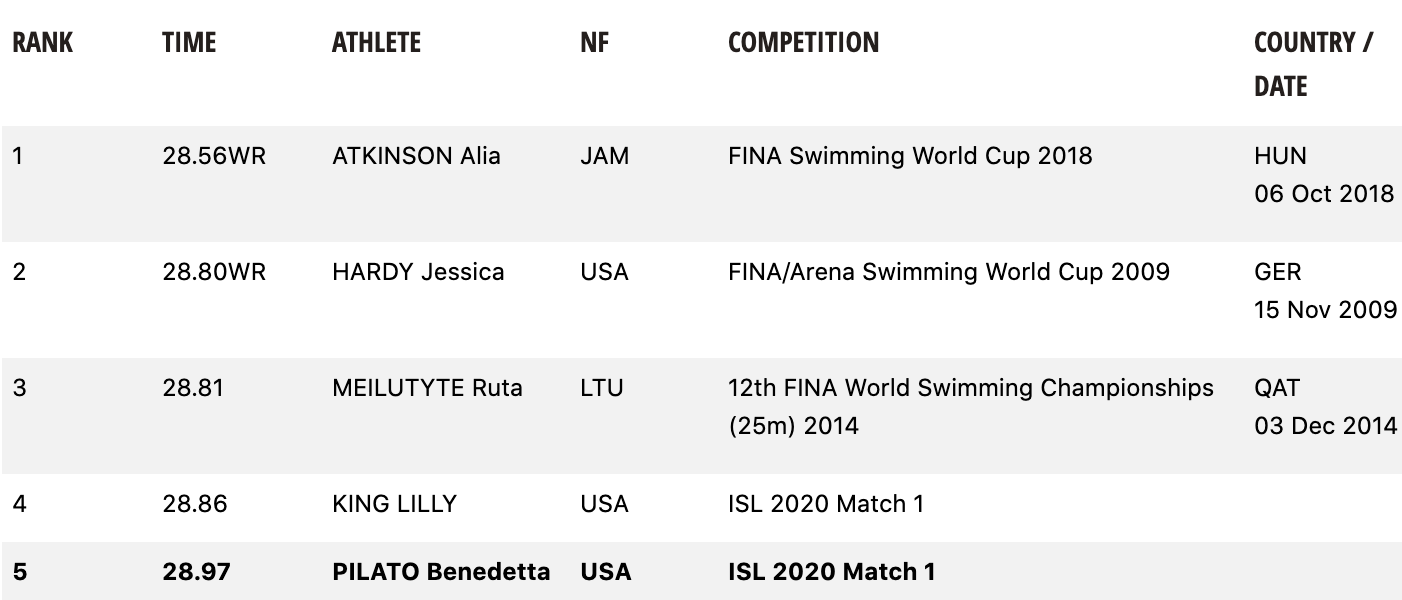Select PILATO Benedetta athlete name

click(441, 572)
